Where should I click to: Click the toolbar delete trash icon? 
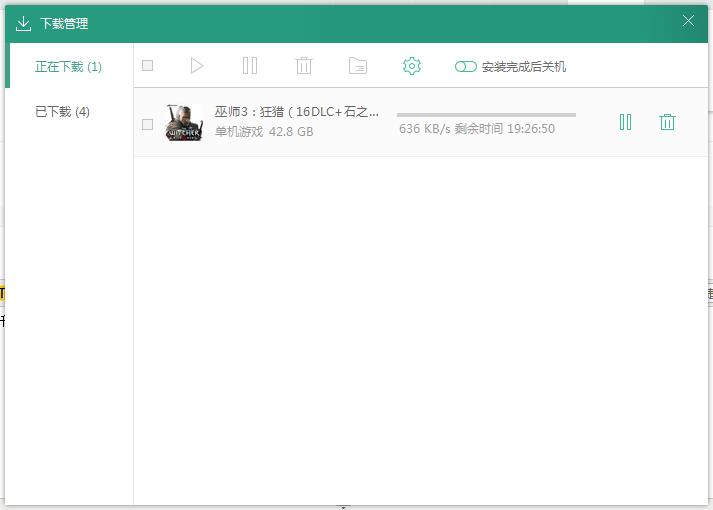pos(304,66)
